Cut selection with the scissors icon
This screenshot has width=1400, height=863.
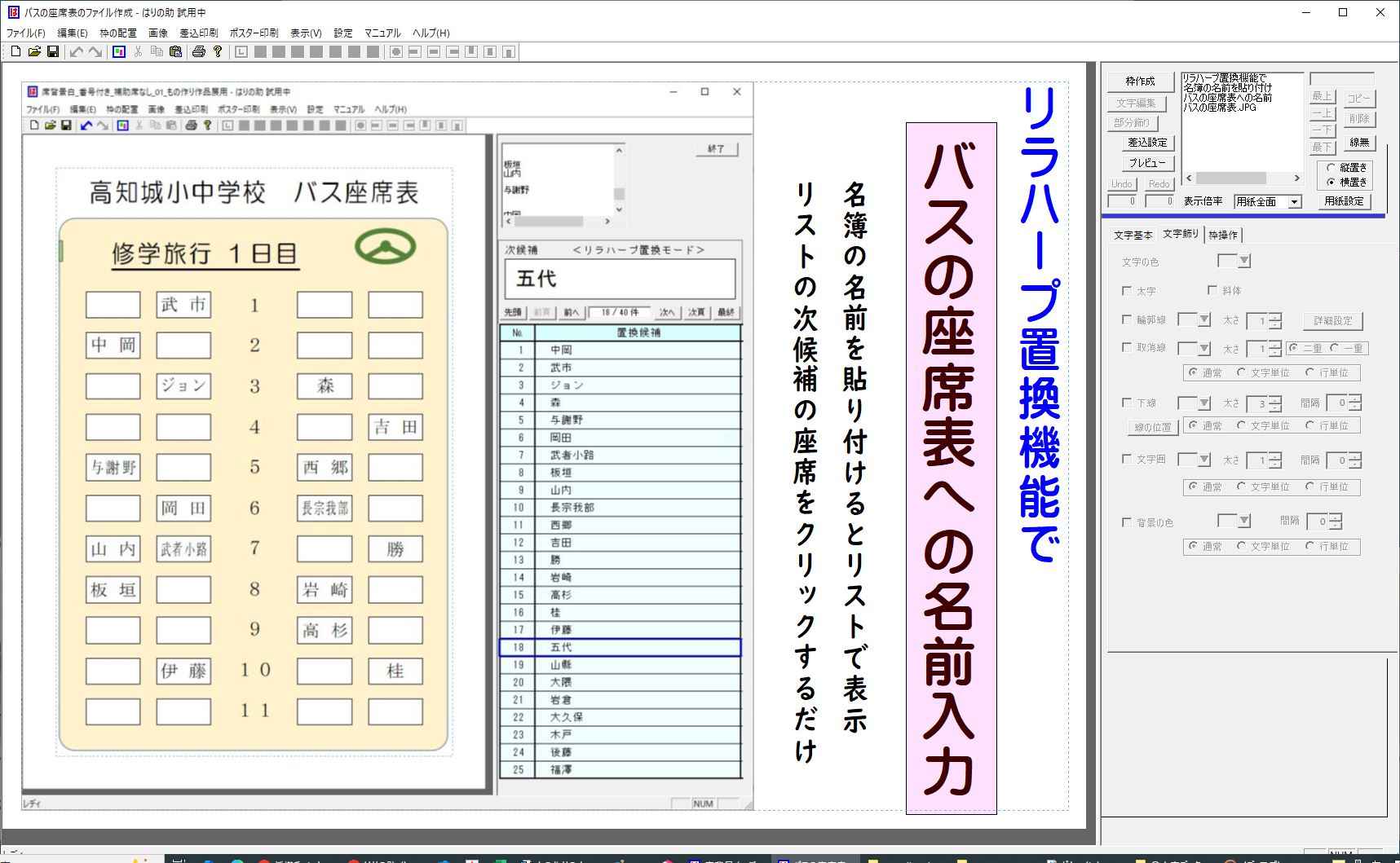coord(138,52)
